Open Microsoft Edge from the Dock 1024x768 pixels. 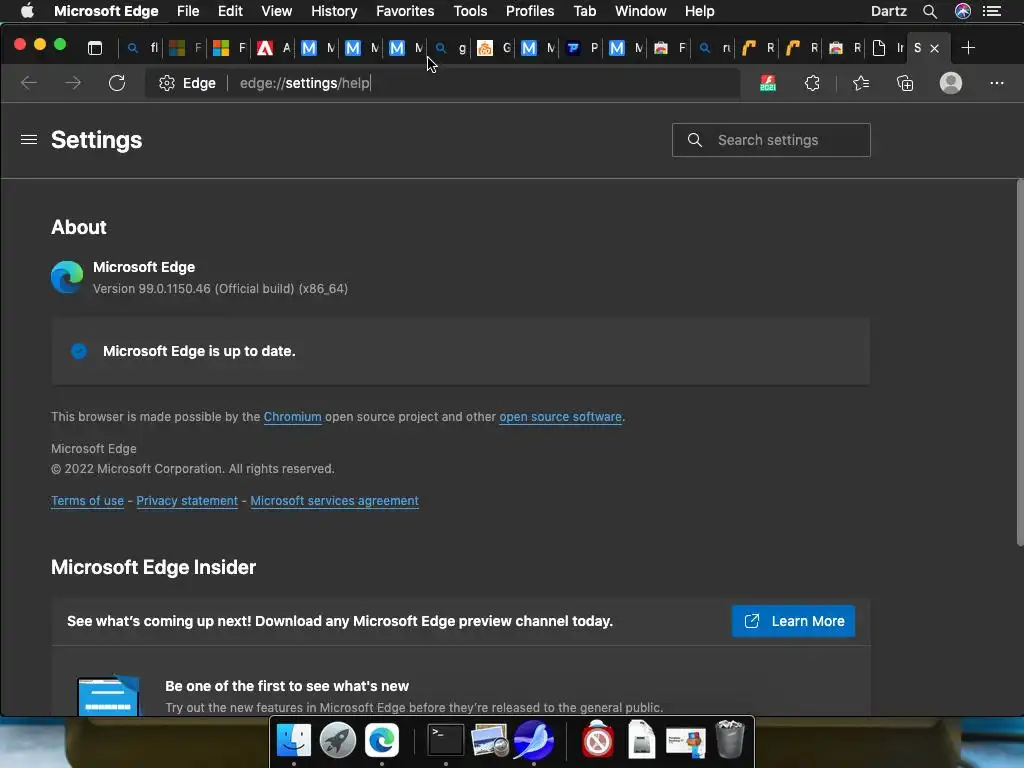pos(381,741)
